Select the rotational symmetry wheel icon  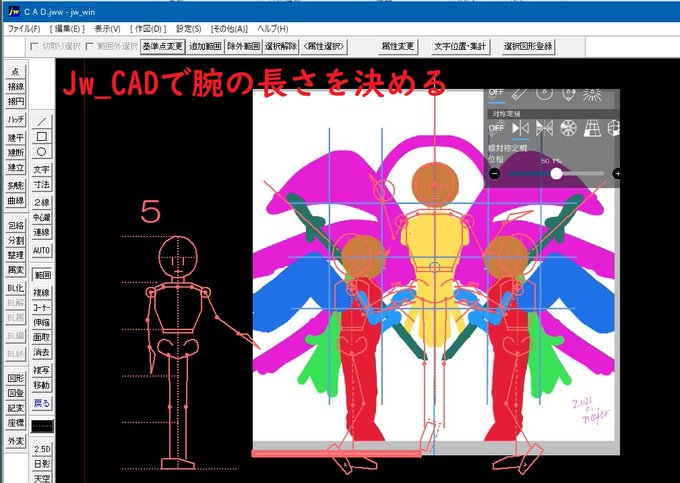tap(568, 128)
